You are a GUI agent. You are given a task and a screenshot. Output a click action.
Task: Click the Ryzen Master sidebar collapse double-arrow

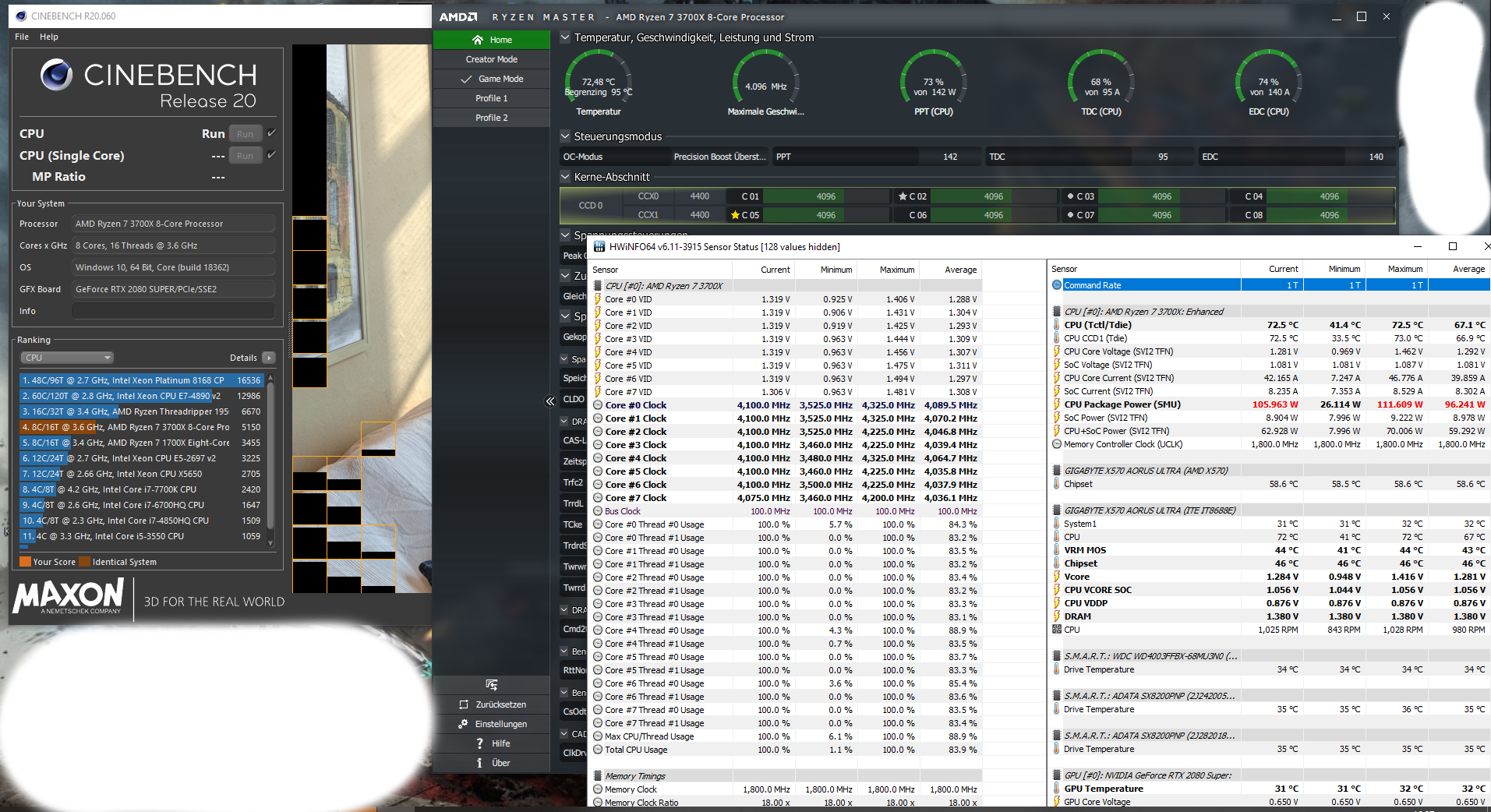[550, 401]
